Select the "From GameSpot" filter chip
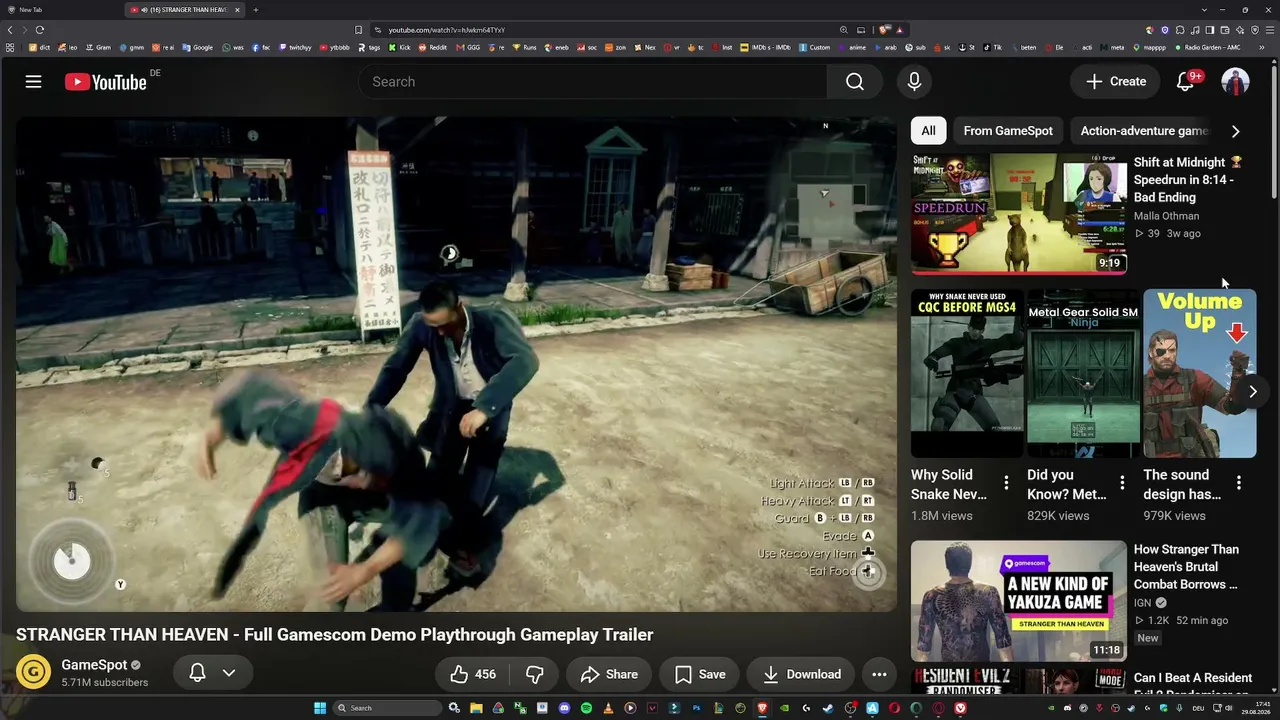Screen dimensions: 1280x720 pos(1008,131)
